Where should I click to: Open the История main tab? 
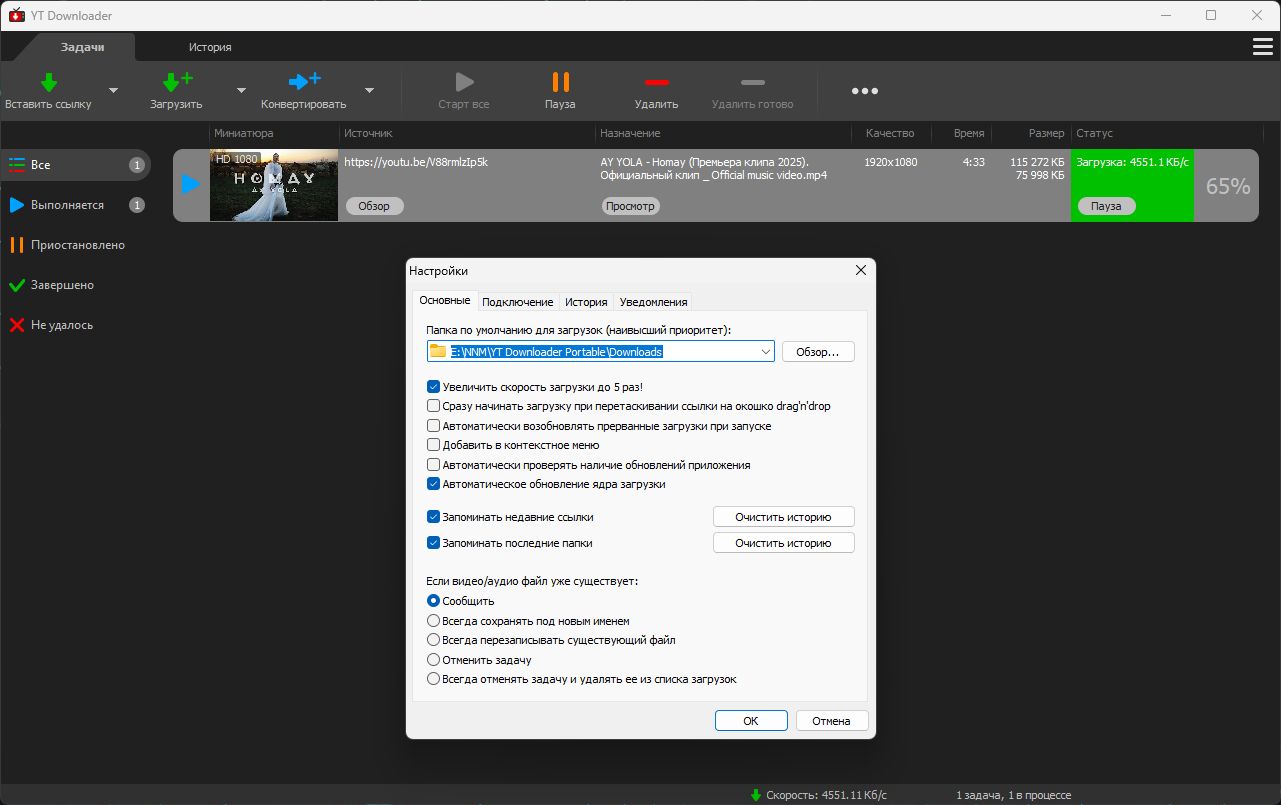click(210, 47)
